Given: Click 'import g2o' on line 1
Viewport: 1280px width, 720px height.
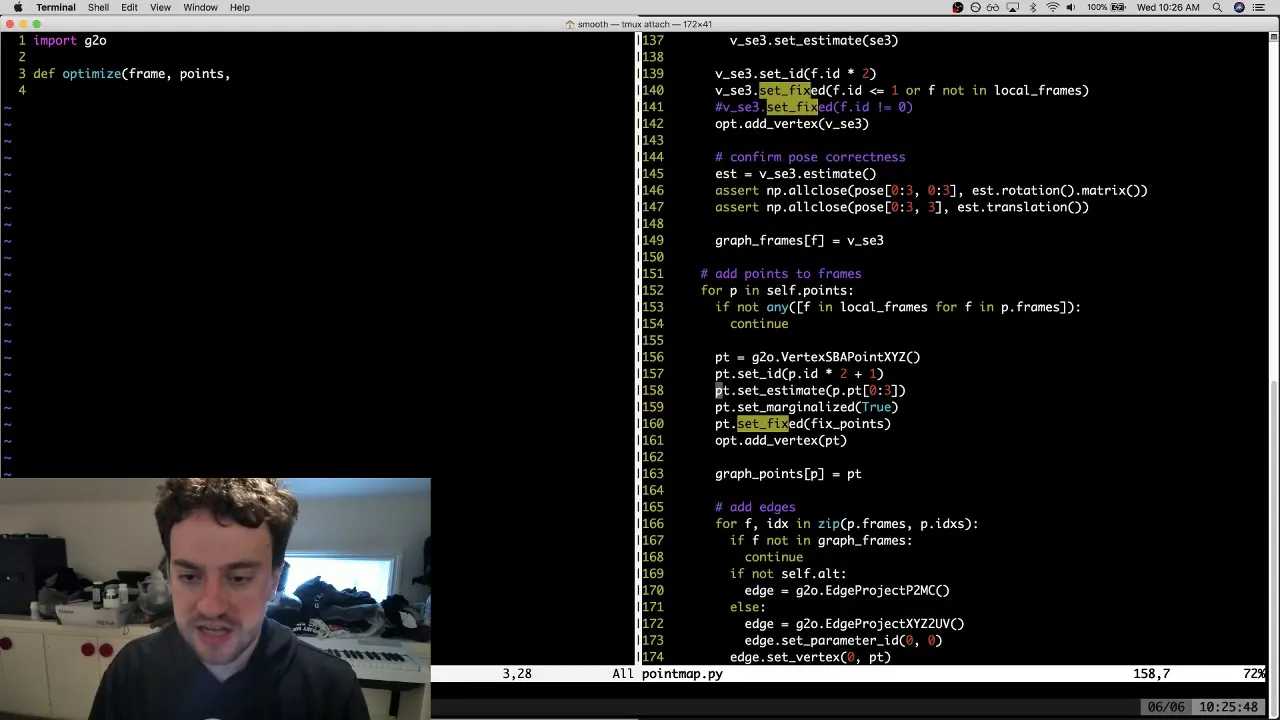Looking at the screenshot, I should pyautogui.click(x=70, y=40).
